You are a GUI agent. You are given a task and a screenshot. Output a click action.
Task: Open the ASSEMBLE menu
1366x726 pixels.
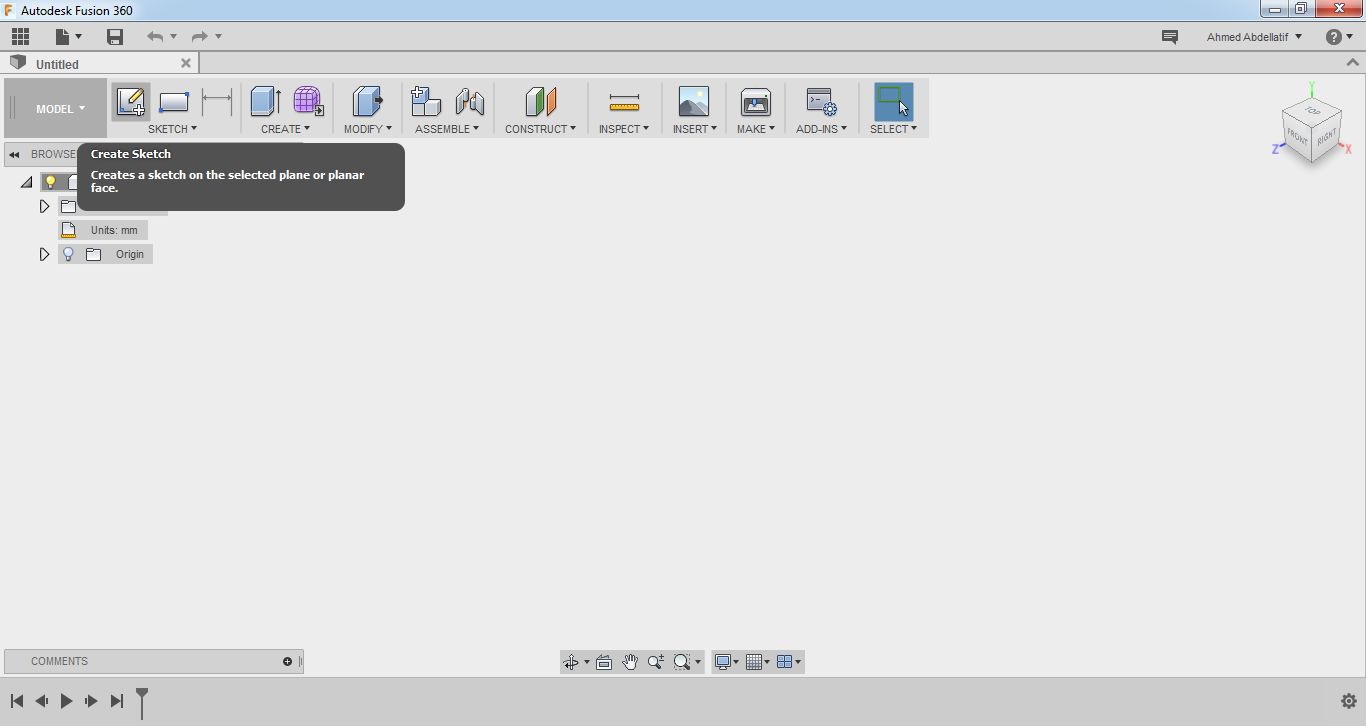[x=447, y=129]
